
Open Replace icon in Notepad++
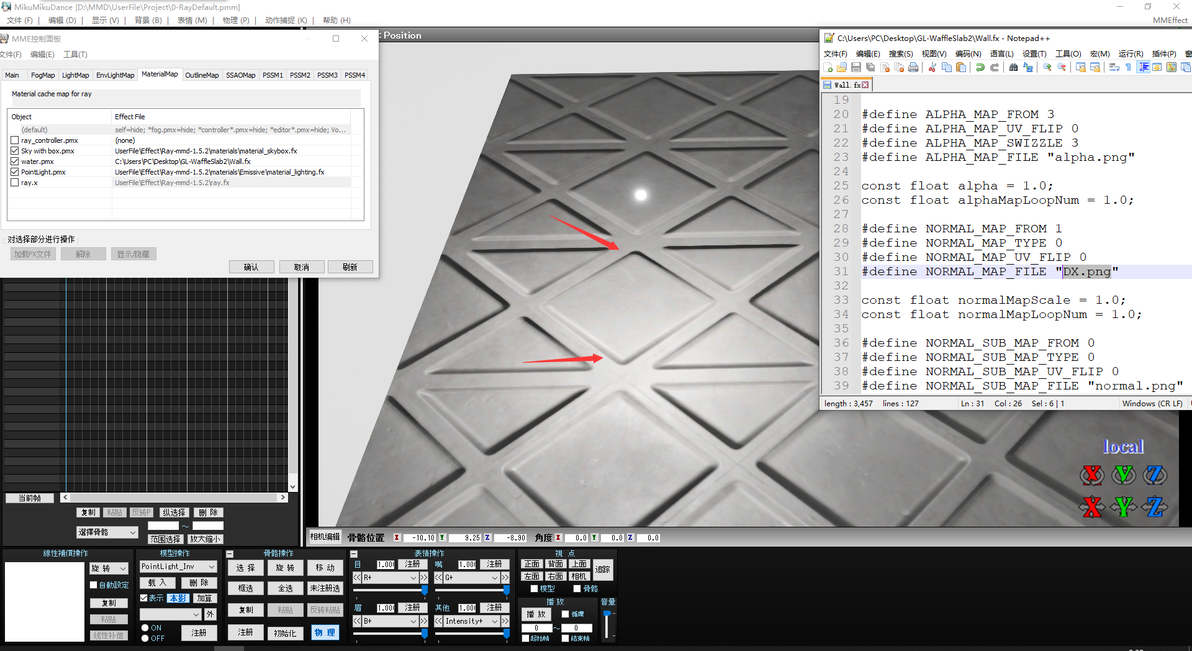(1028, 67)
